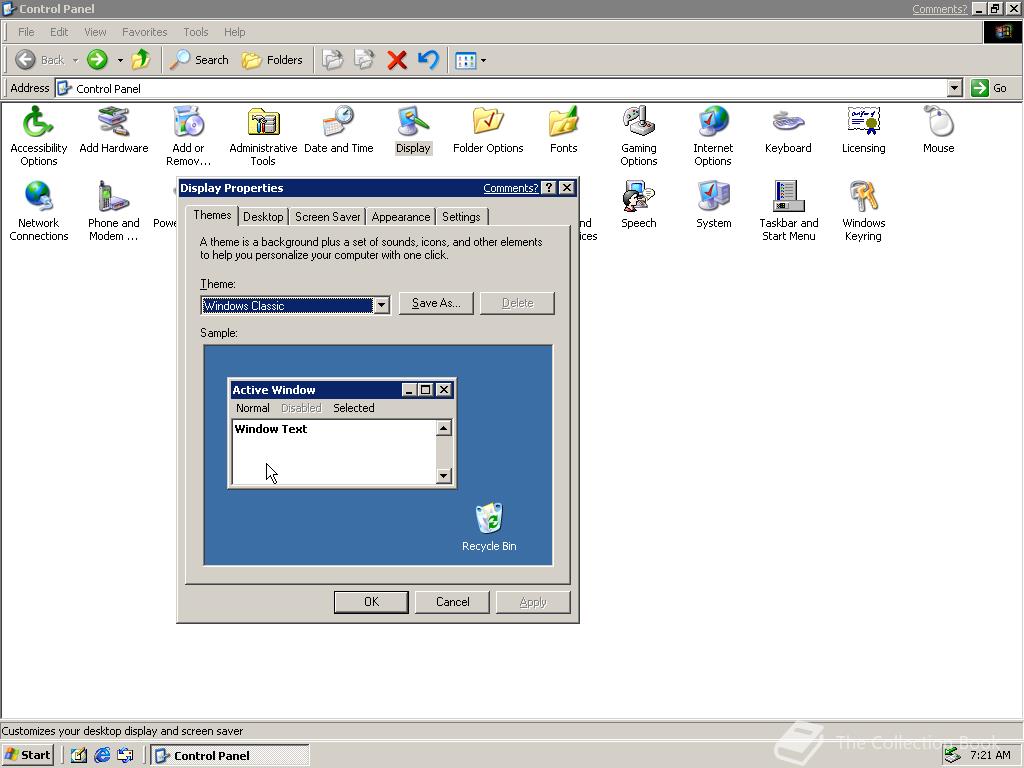Go up one folder level
The height and width of the screenshot is (768, 1024).
pyautogui.click(x=140, y=60)
